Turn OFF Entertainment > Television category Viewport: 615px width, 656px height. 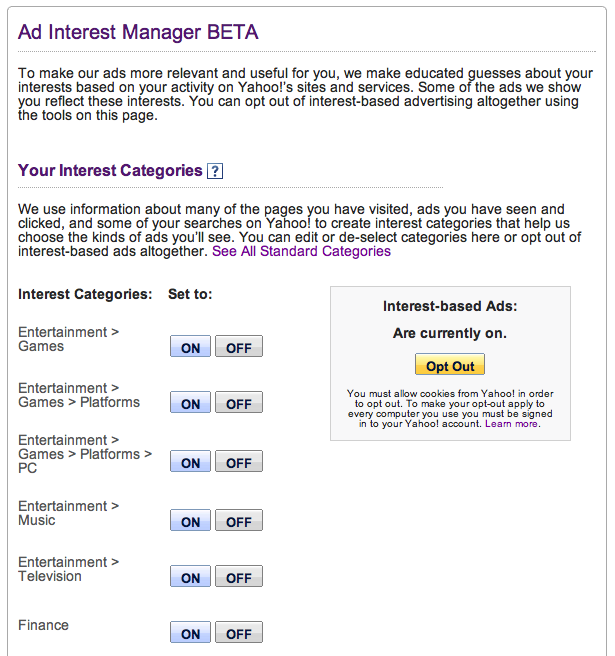tap(238, 578)
